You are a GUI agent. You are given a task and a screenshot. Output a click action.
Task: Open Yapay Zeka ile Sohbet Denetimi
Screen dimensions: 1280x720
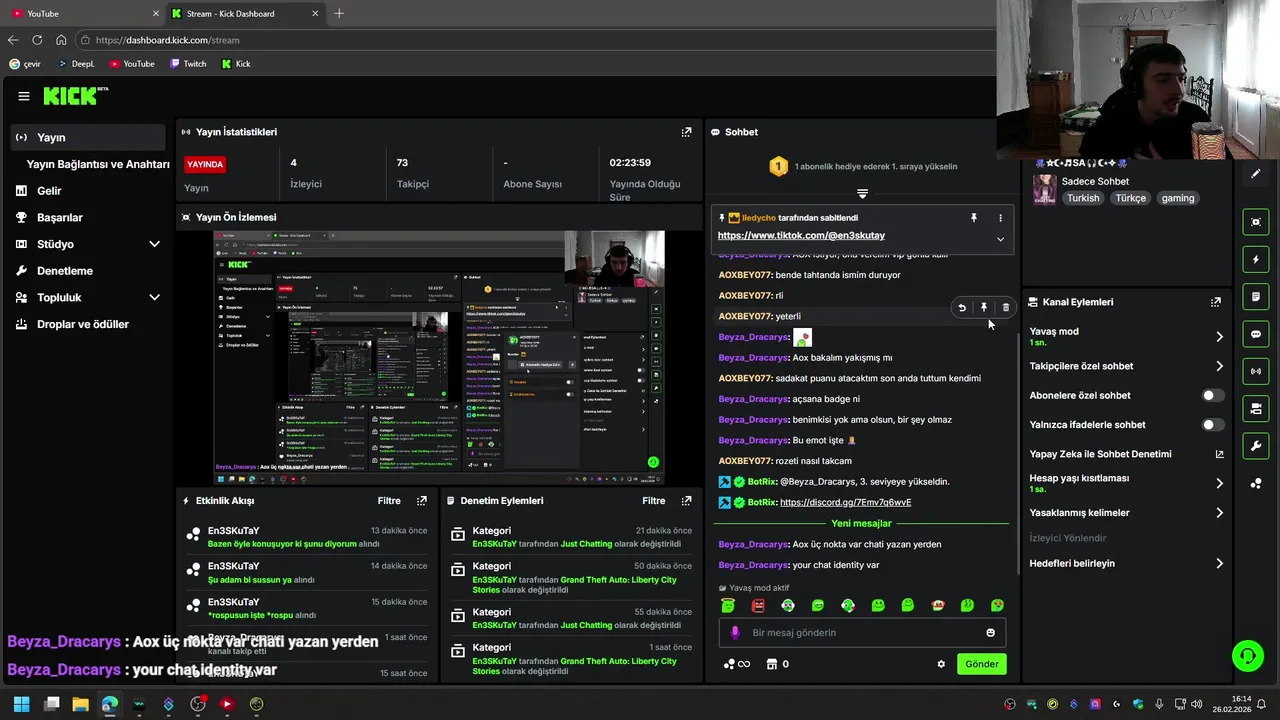coord(1127,454)
